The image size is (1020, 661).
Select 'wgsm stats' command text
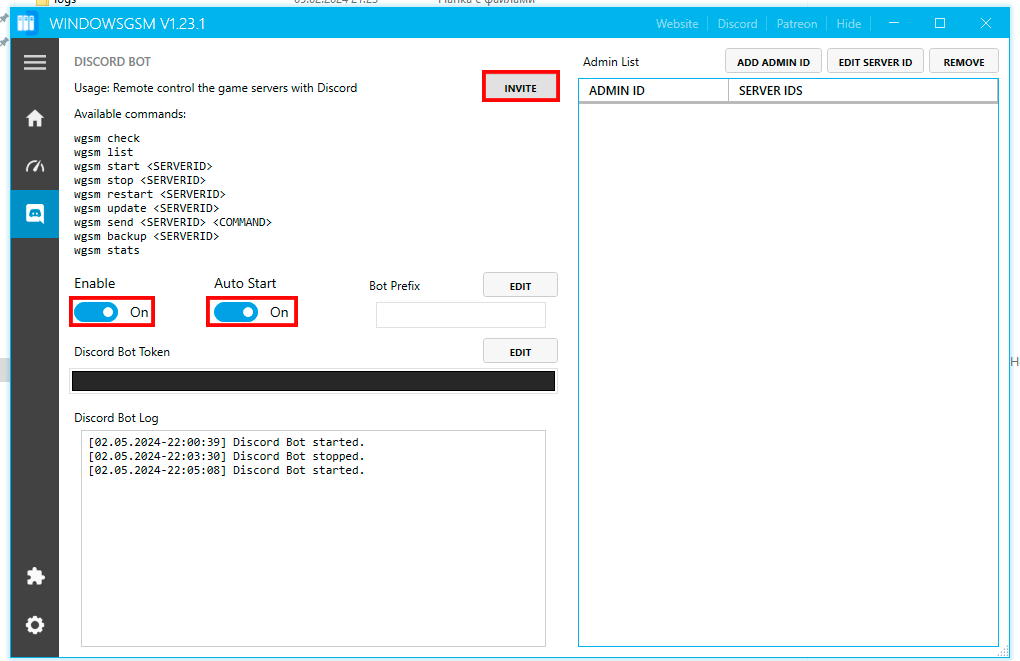tap(107, 250)
